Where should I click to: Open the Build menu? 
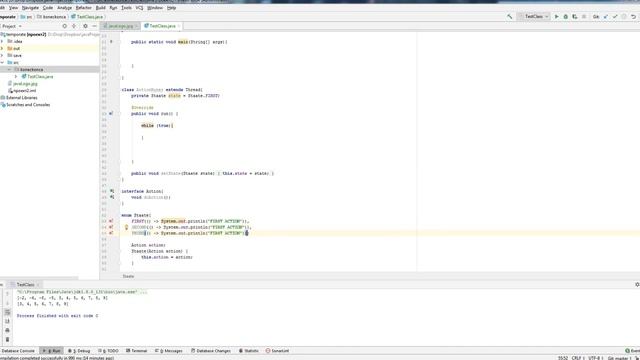point(100,8)
